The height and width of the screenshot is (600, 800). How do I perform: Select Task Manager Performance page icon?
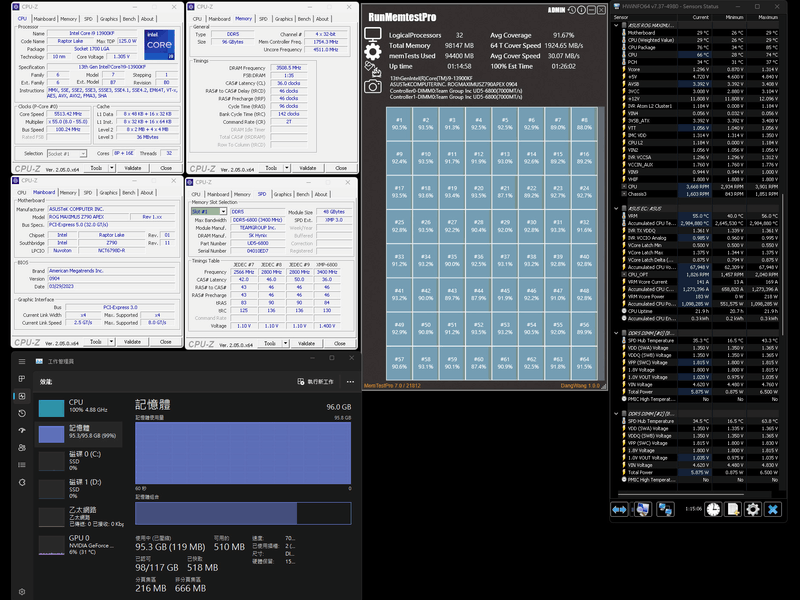coord(22,396)
